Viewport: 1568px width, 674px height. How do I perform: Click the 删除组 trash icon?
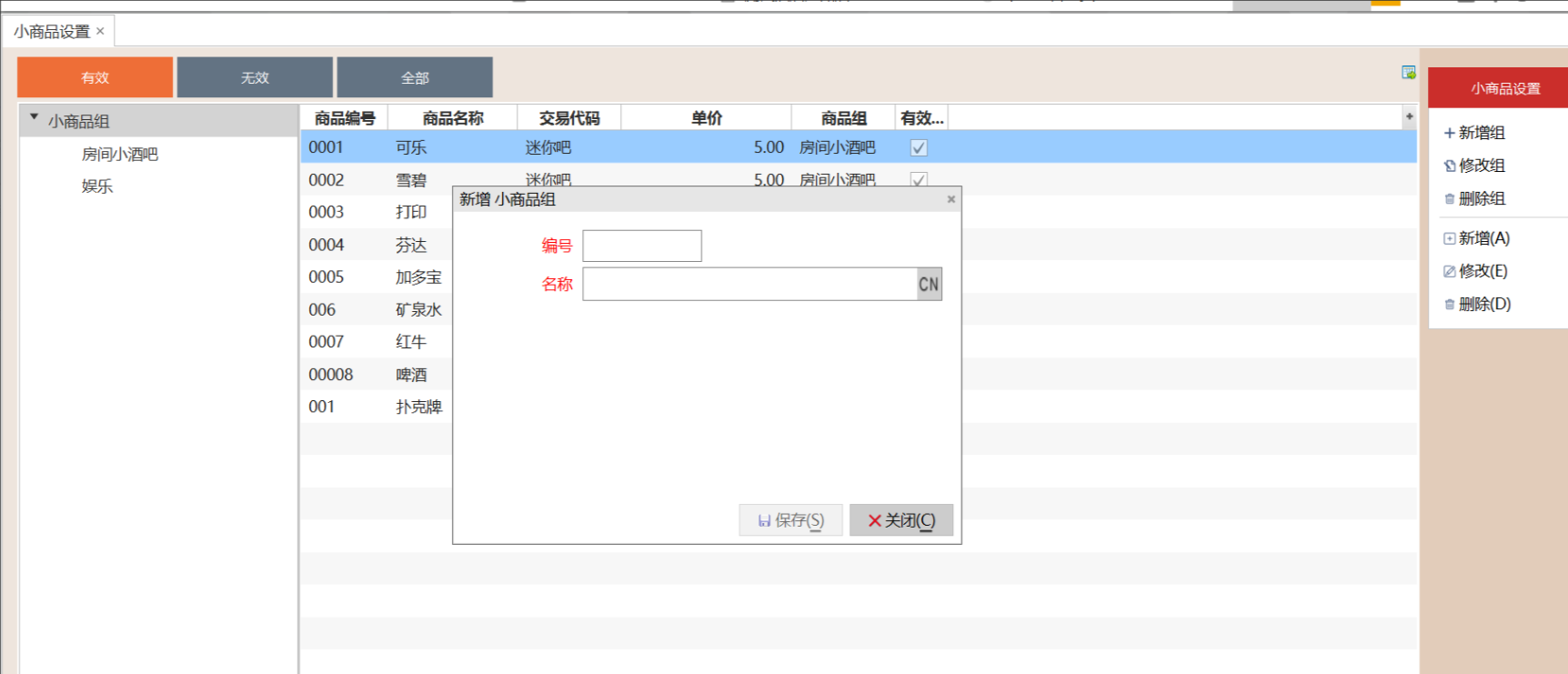pos(1450,198)
